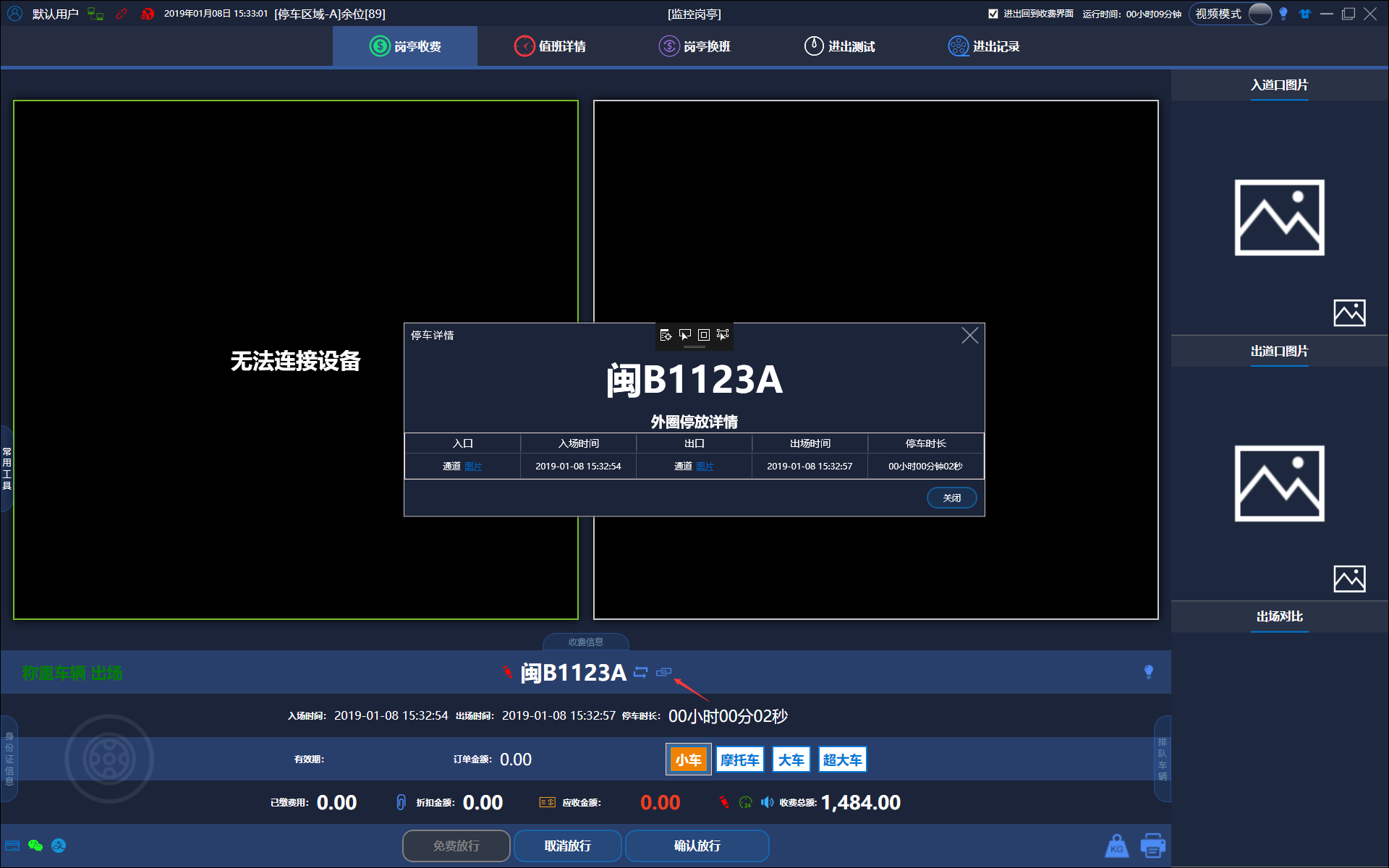Open the 进出测试 tab
The width and height of the screenshot is (1389, 868).
pos(839,46)
